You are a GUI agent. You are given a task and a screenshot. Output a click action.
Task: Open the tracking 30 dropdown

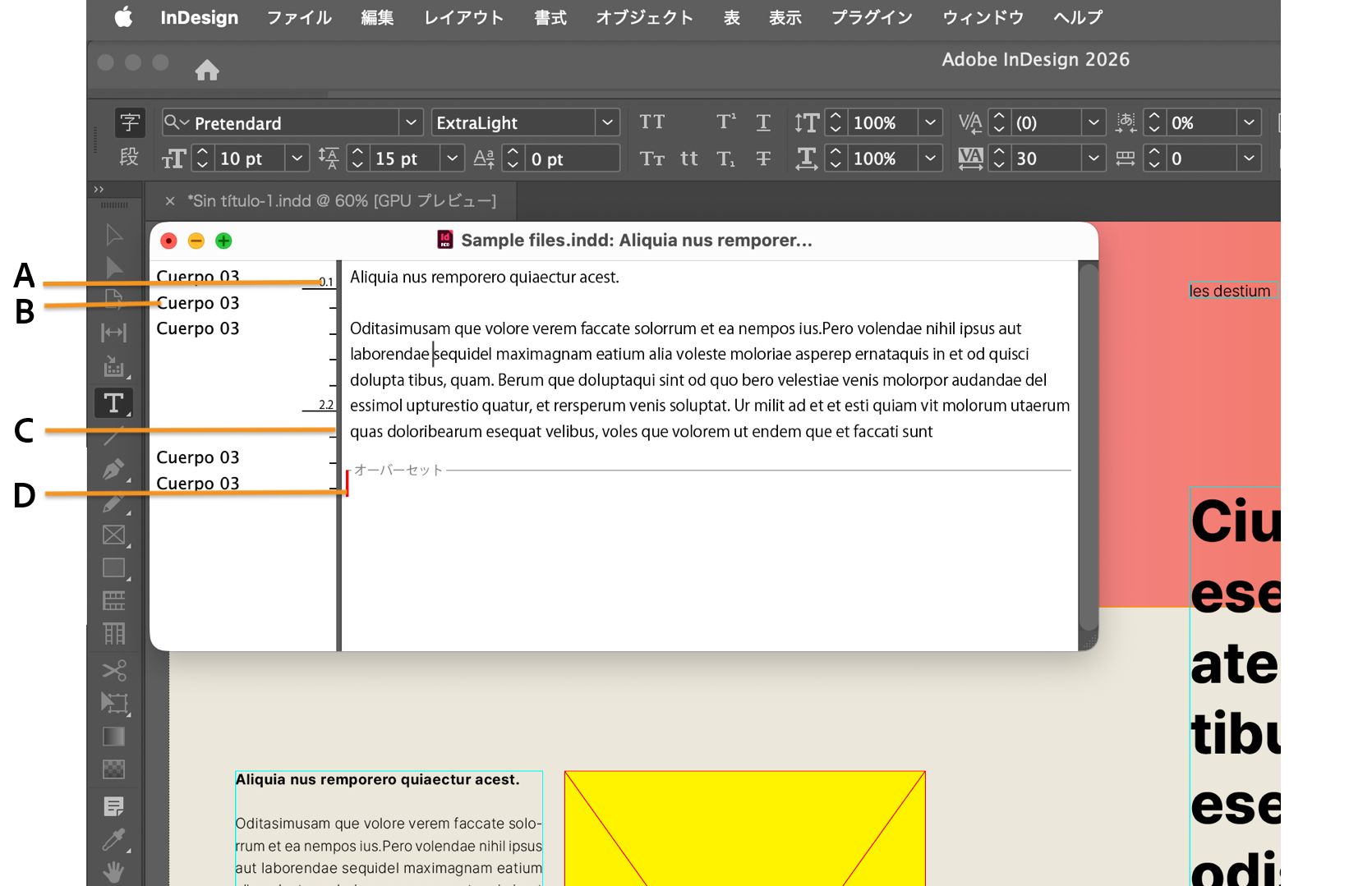1093,158
